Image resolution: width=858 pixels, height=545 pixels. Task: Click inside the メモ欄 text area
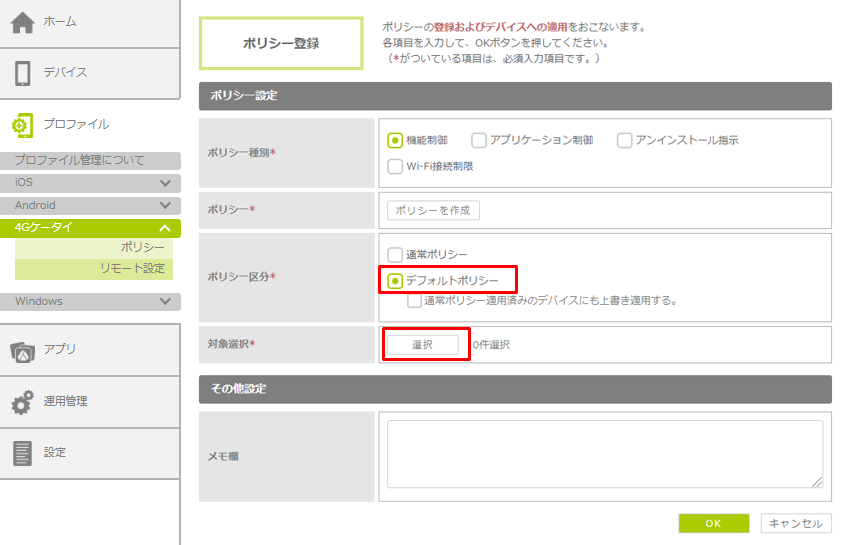[x=604, y=454]
